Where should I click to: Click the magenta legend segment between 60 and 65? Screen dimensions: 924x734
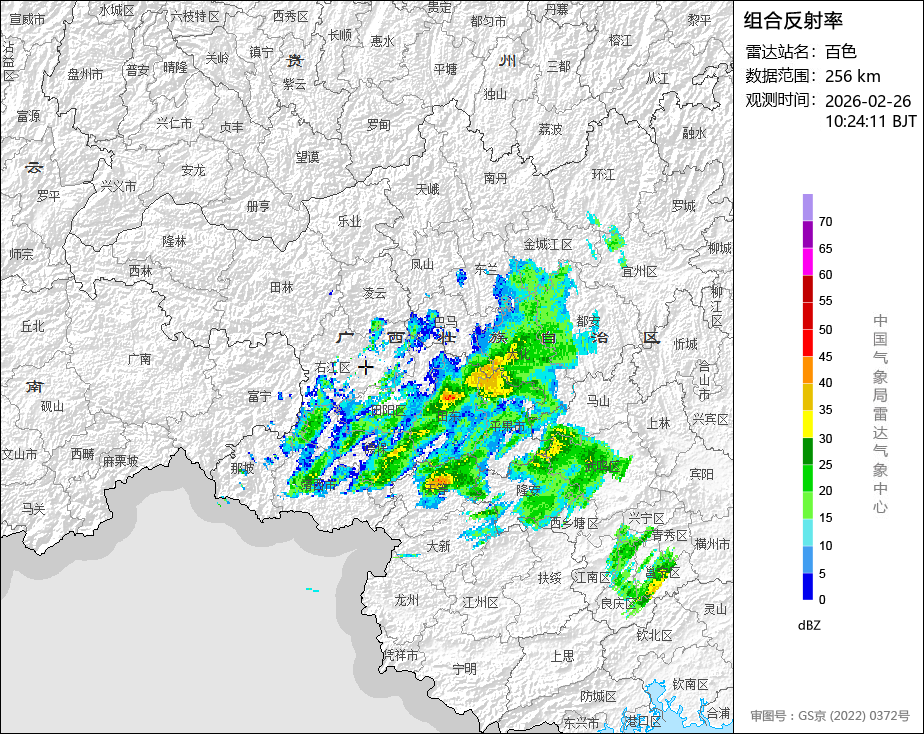click(x=807, y=262)
